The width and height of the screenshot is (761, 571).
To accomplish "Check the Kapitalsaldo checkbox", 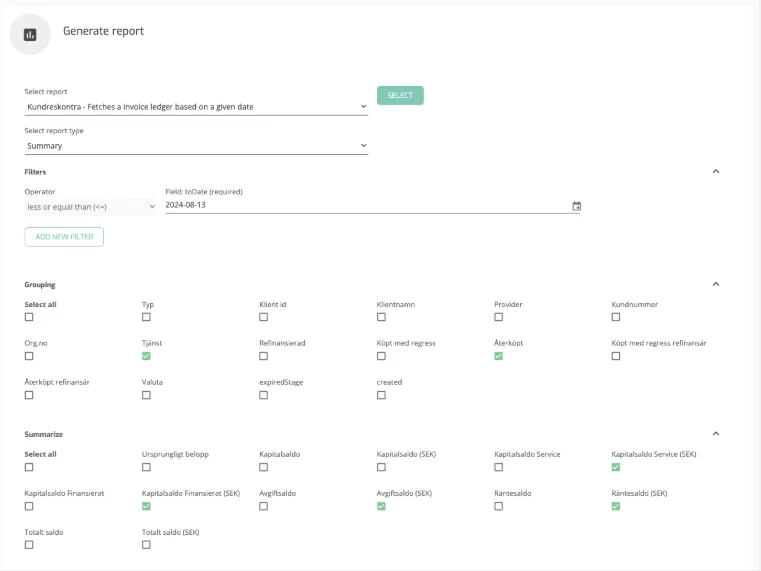I will point(264,467).
